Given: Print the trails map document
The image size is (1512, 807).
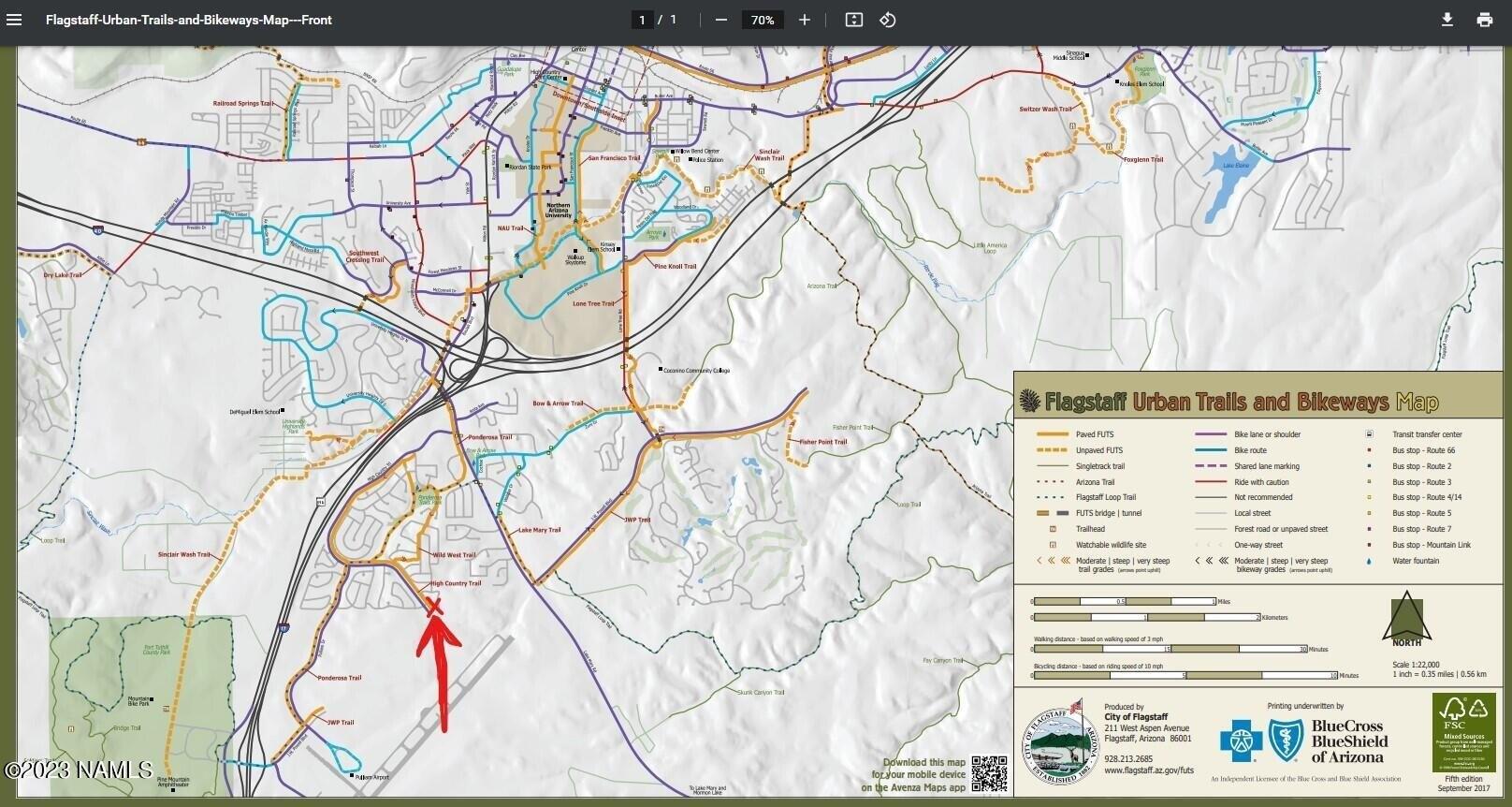Looking at the screenshot, I should click(1484, 20).
